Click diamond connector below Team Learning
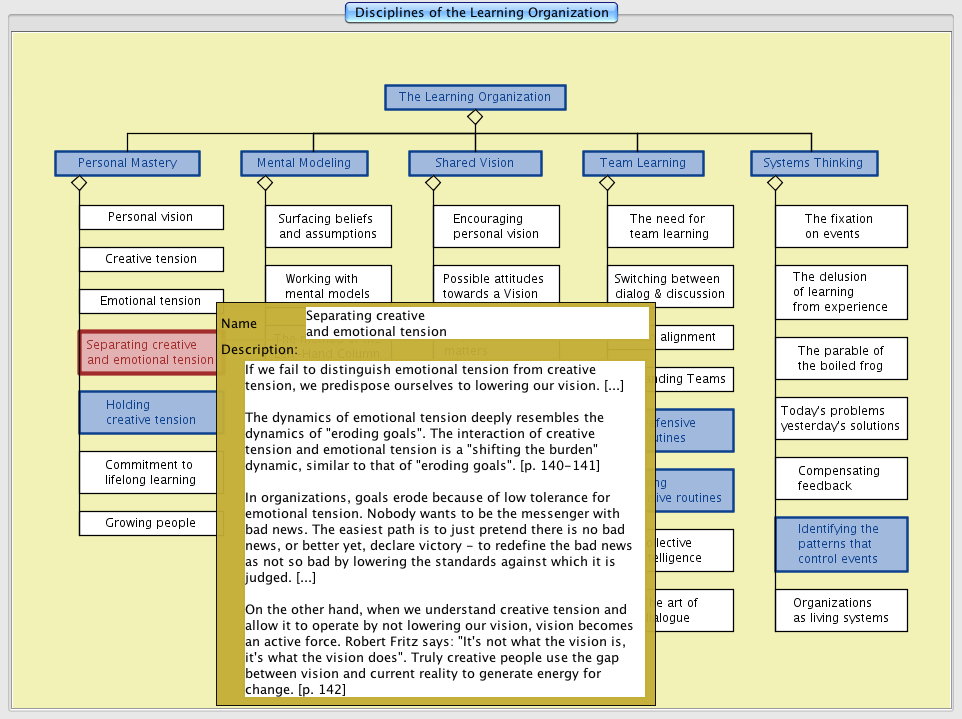This screenshot has width=962, height=719. (607, 183)
